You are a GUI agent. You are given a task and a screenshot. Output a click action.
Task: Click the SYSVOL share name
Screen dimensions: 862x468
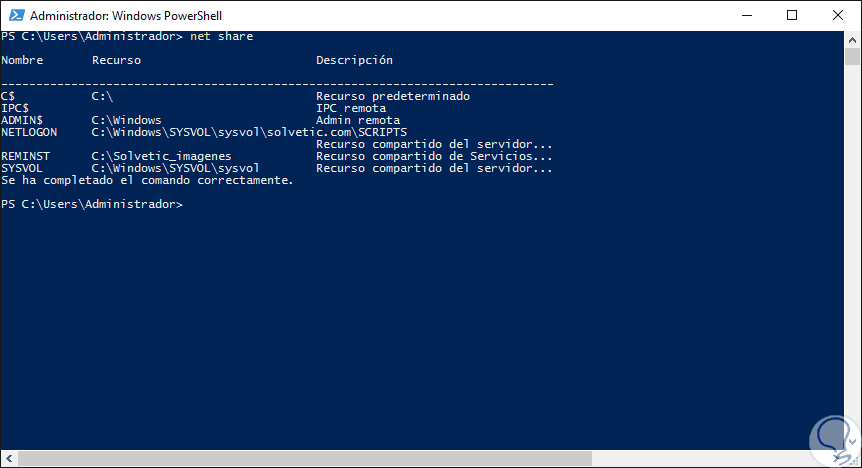click(x=23, y=168)
